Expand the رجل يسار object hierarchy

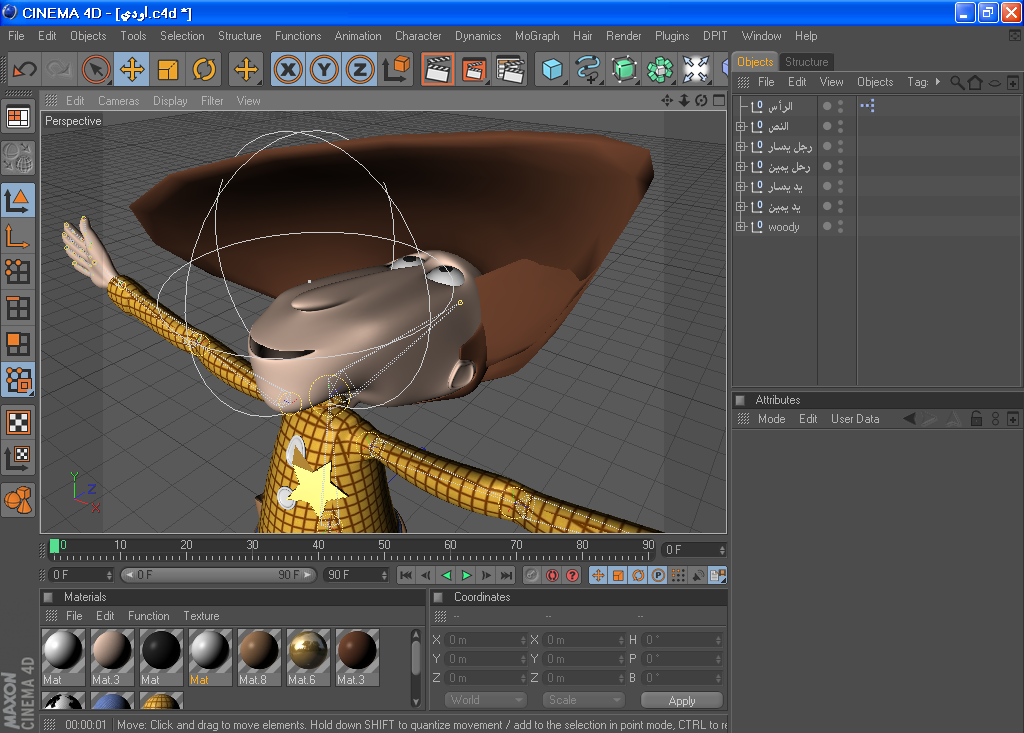point(741,146)
